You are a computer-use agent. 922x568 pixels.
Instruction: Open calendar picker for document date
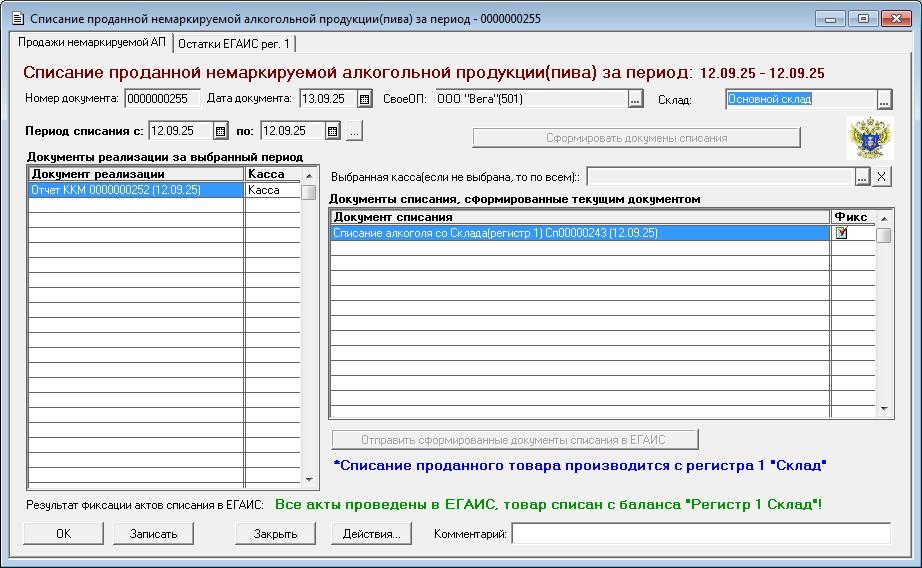point(365,99)
